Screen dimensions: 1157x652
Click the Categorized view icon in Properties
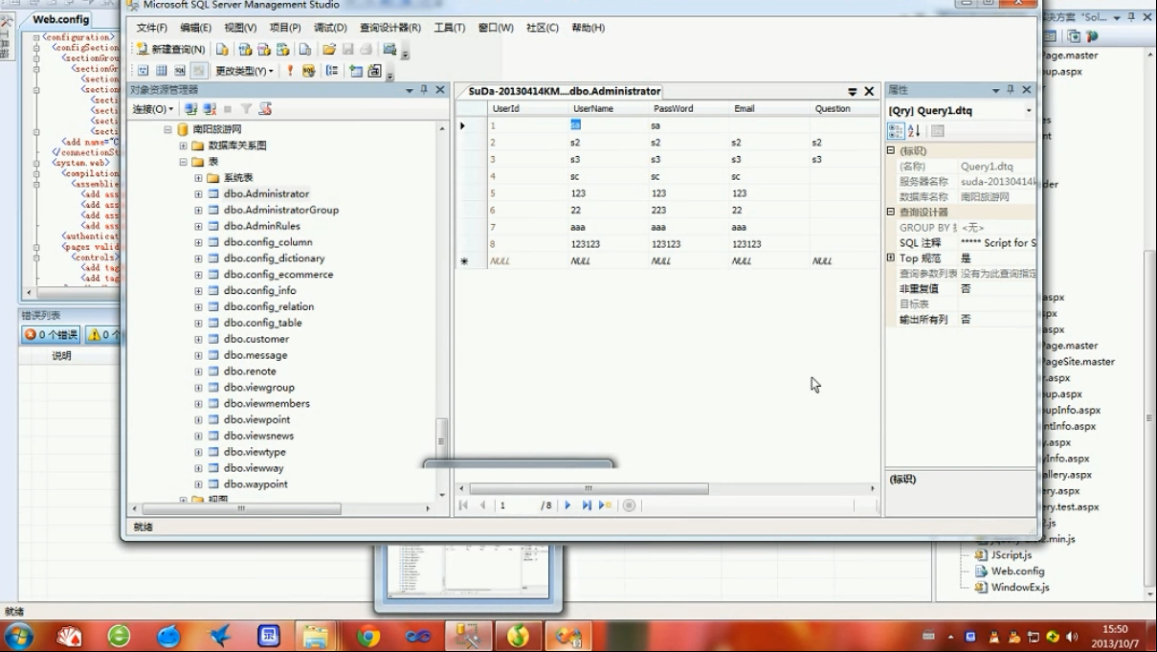tap(896, 131)
